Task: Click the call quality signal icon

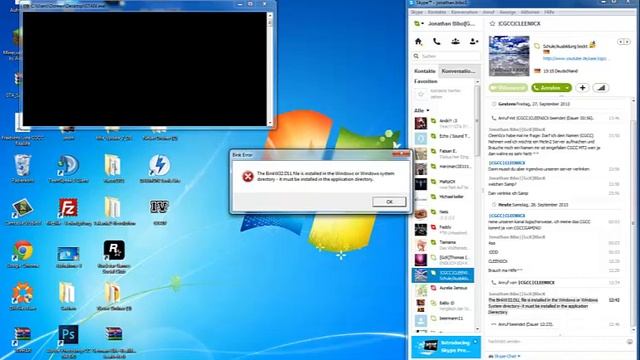Action: point(601,88)
